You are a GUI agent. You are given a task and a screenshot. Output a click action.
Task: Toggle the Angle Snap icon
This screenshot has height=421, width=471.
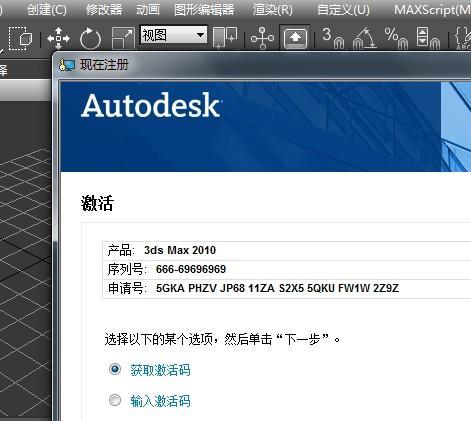[x=365, y=38]
